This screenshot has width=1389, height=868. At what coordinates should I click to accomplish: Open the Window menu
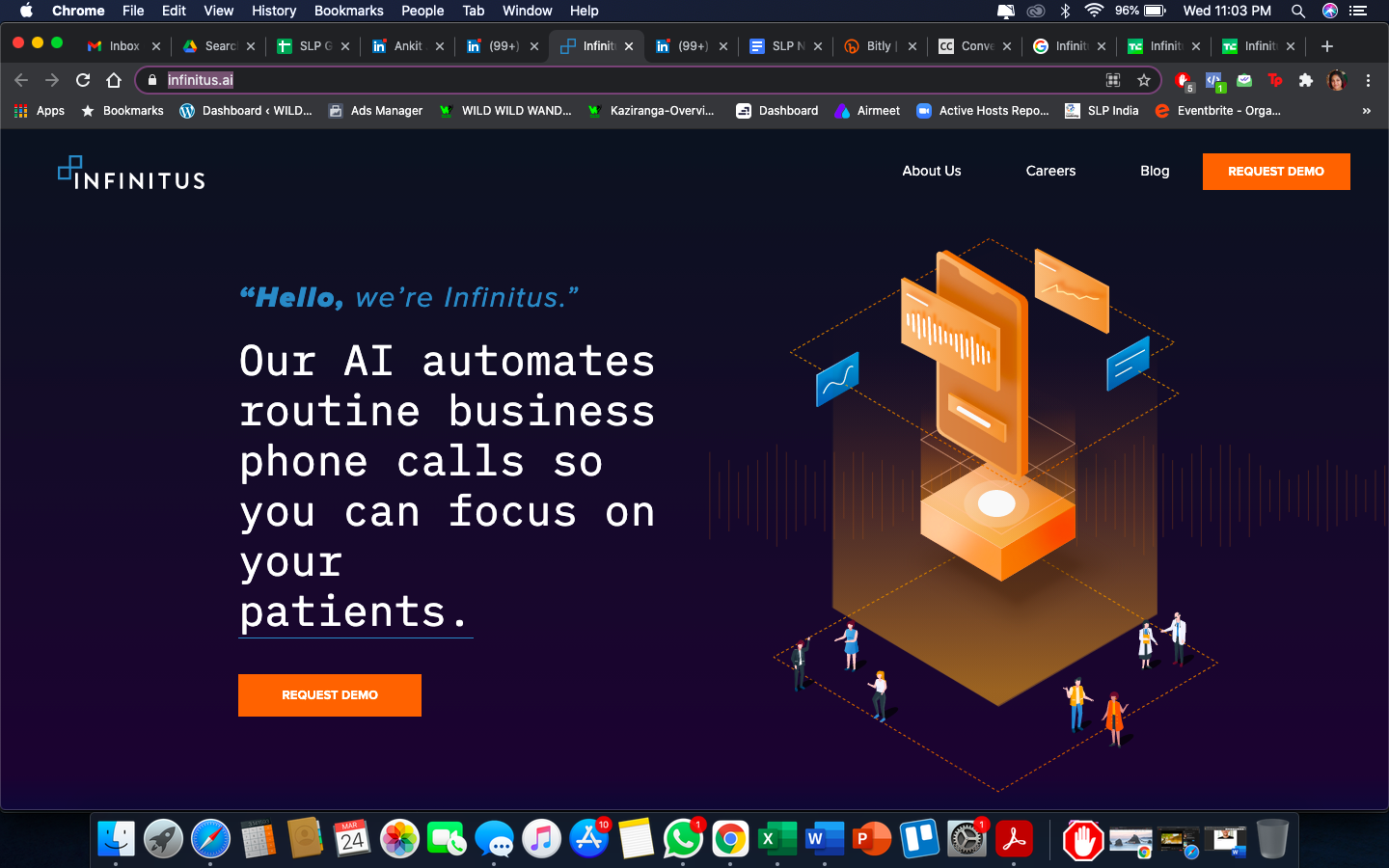pyautogui.click(x=527, y=11)
